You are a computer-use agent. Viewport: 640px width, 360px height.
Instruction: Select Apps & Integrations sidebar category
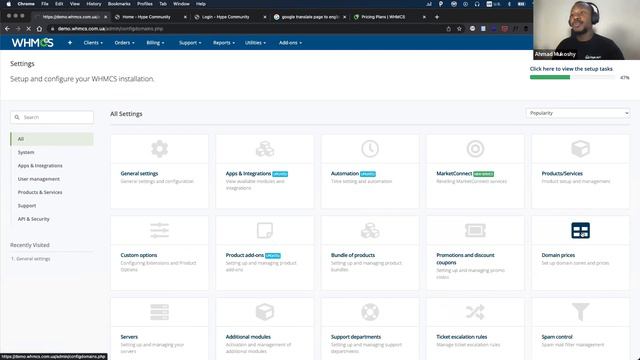(x=40, y=166)
